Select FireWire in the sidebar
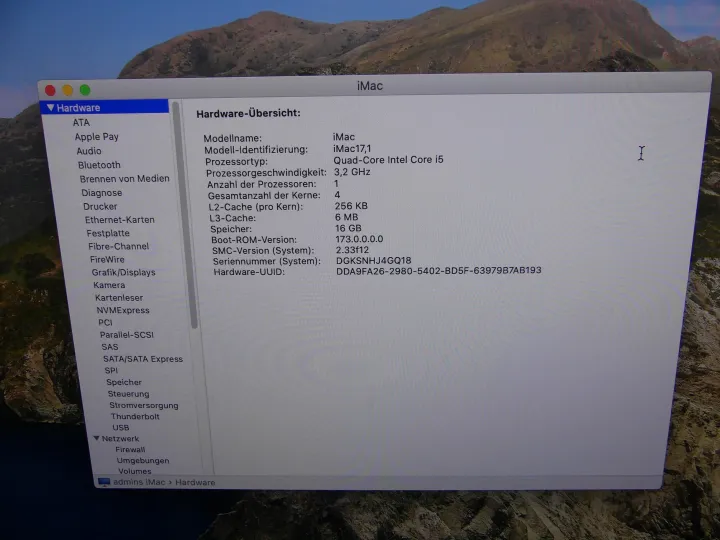Viewport: 720px width, 540px height. pos(107,259)
